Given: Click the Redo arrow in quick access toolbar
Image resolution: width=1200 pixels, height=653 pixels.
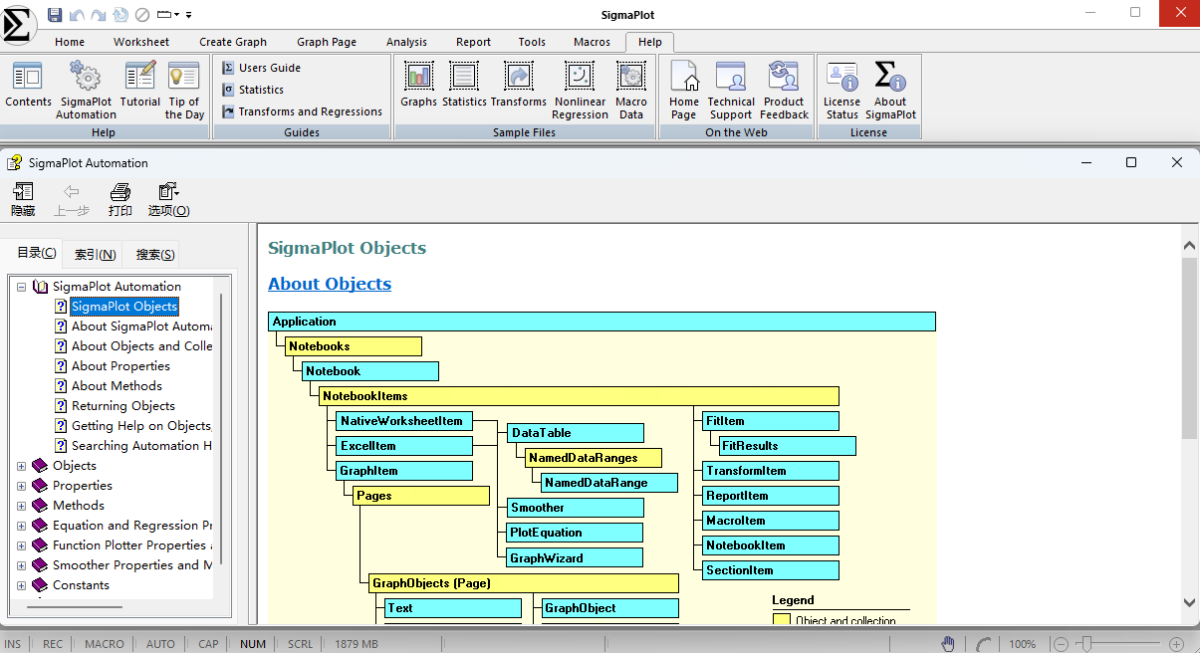Looking at the screenshot, I should click(x=98, y=14).
